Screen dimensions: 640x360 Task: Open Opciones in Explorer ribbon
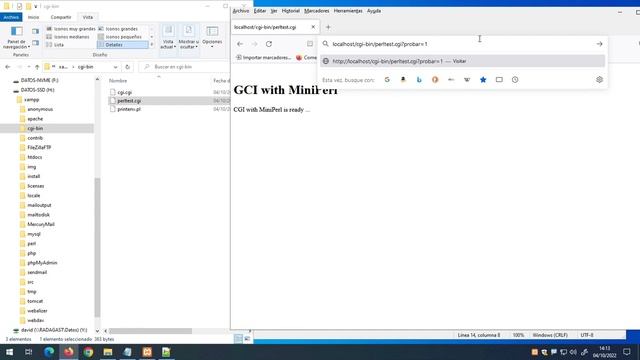212,37
